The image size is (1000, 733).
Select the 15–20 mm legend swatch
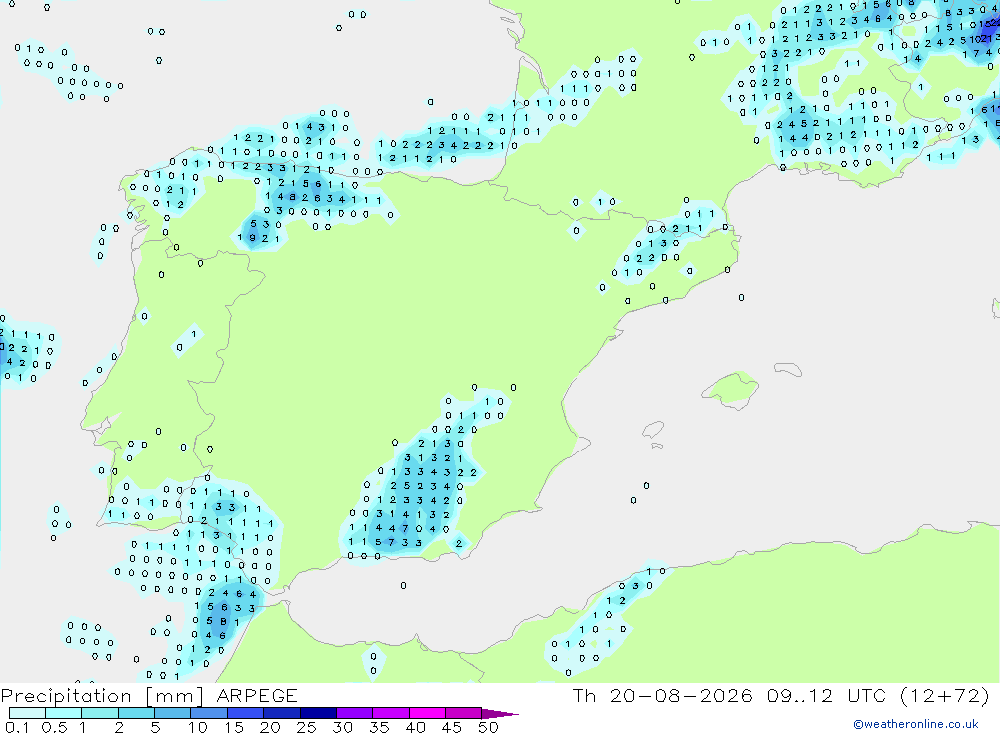pos(246,713)
